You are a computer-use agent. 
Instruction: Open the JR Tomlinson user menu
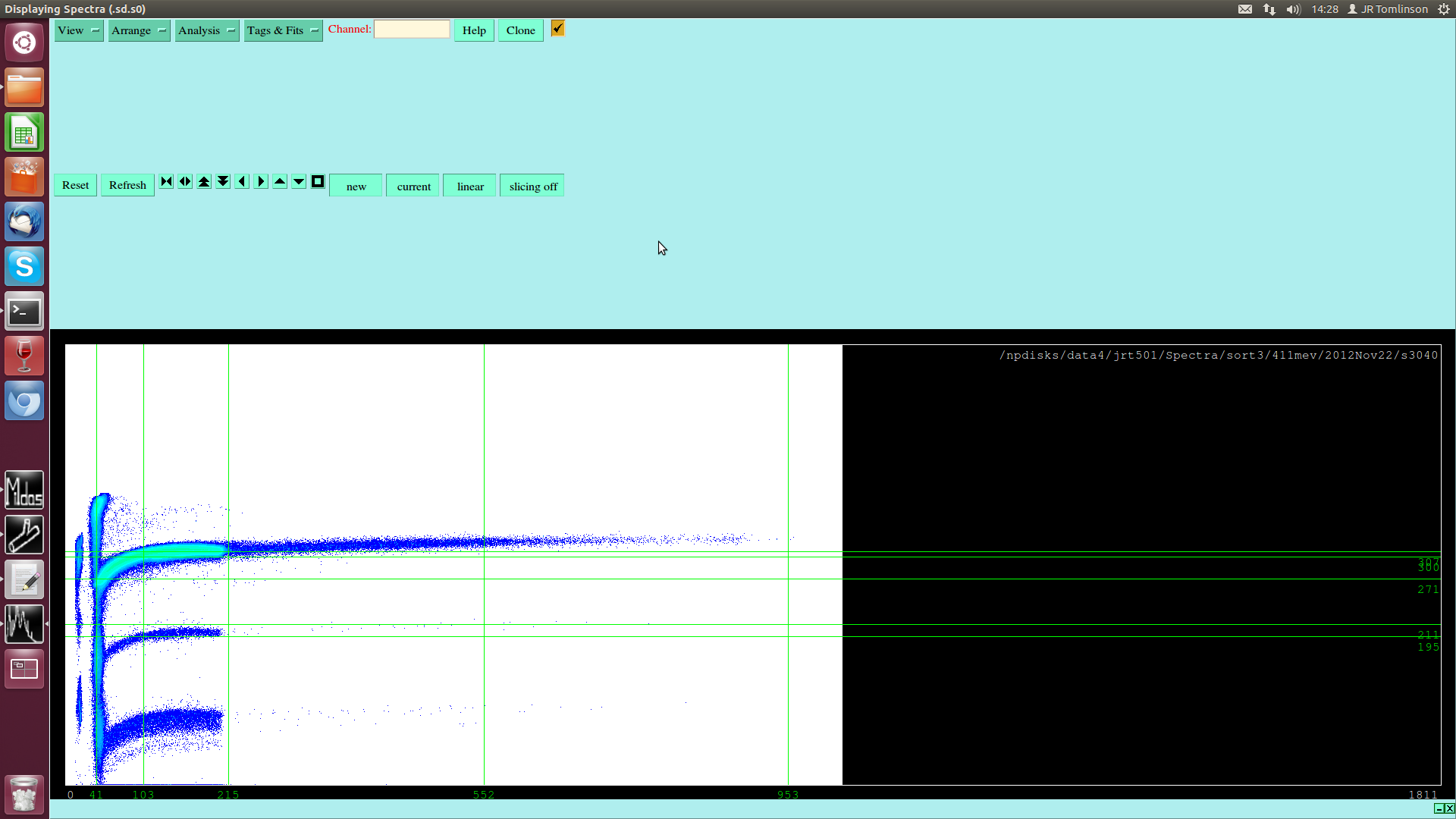click(1388, 9)
